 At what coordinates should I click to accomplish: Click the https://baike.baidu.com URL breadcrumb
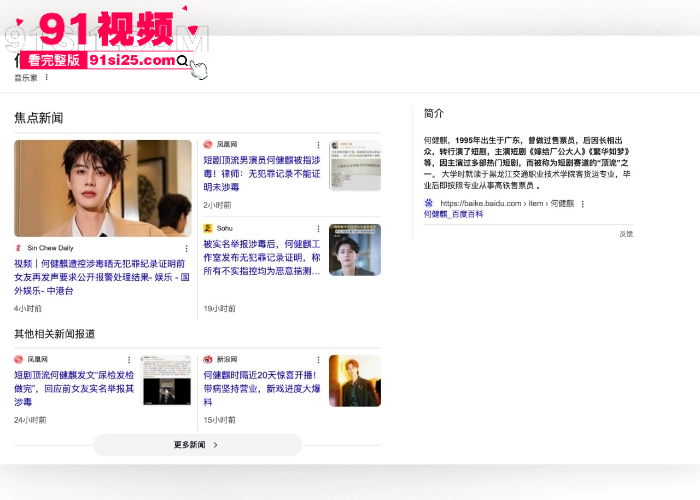pyautogui.click(x=507, y=204)
